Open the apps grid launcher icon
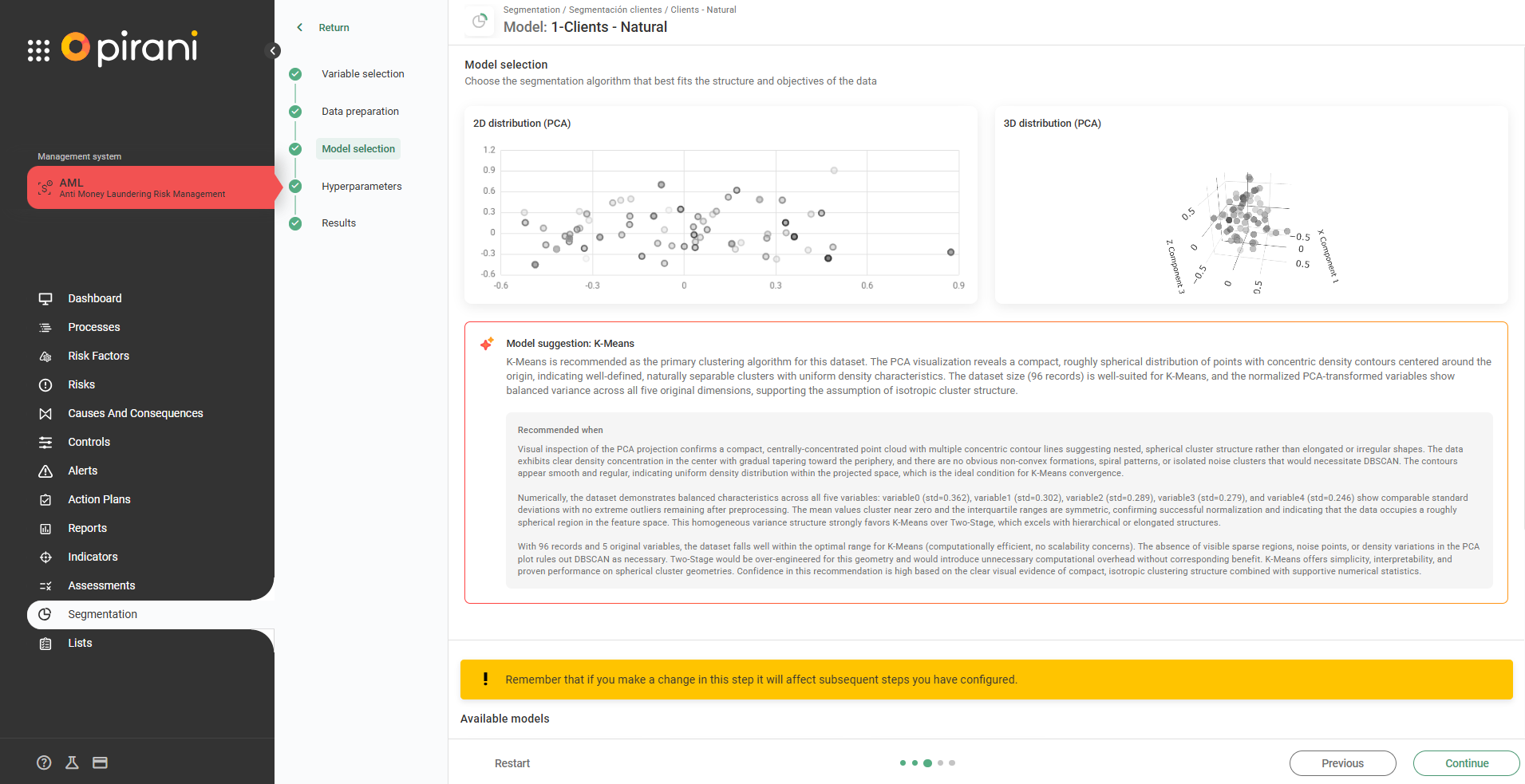Viewport: 1525px width, 784px height. coord(38,50)
